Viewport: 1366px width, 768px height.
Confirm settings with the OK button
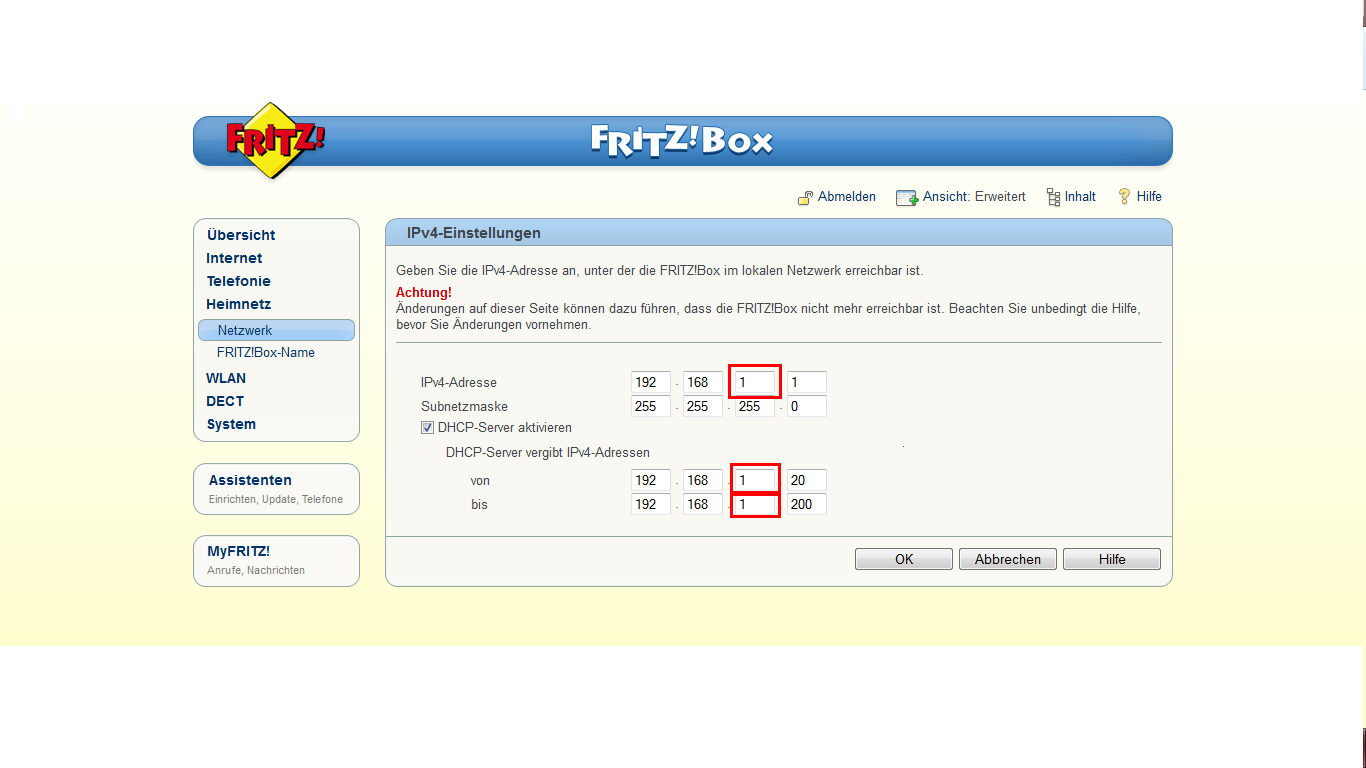tap(904, 559)
